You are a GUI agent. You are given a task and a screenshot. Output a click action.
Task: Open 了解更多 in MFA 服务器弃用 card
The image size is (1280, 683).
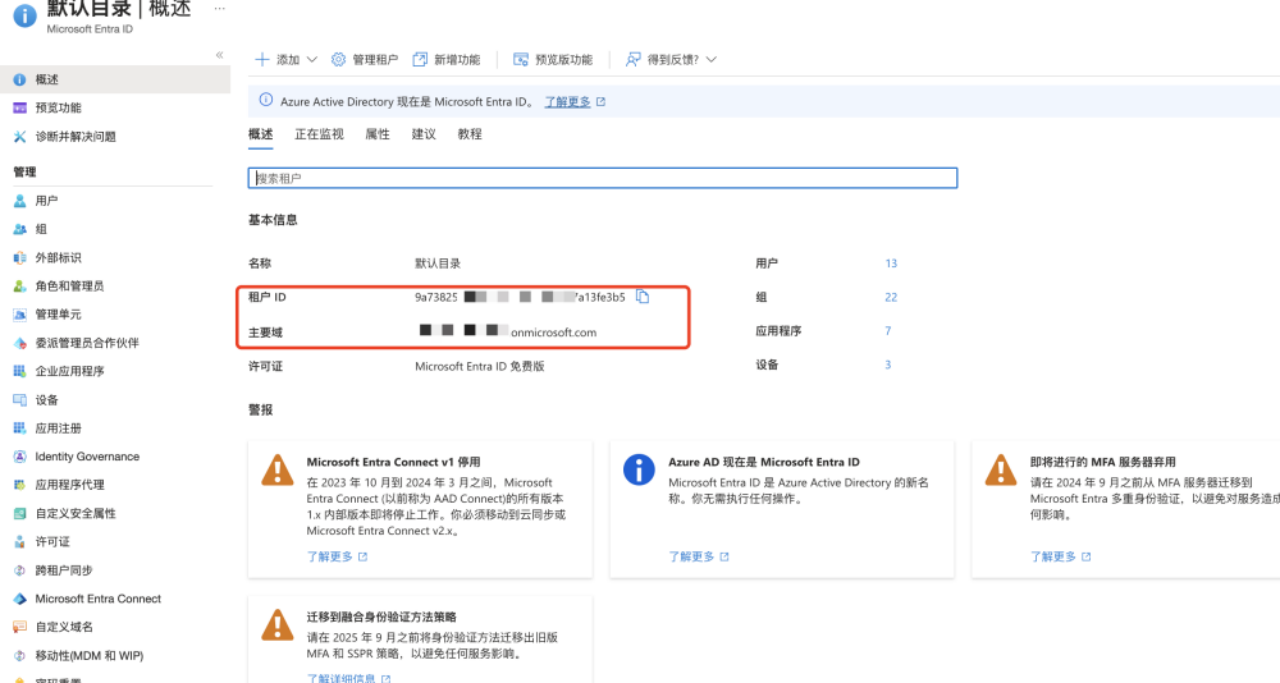point(1061,557)
